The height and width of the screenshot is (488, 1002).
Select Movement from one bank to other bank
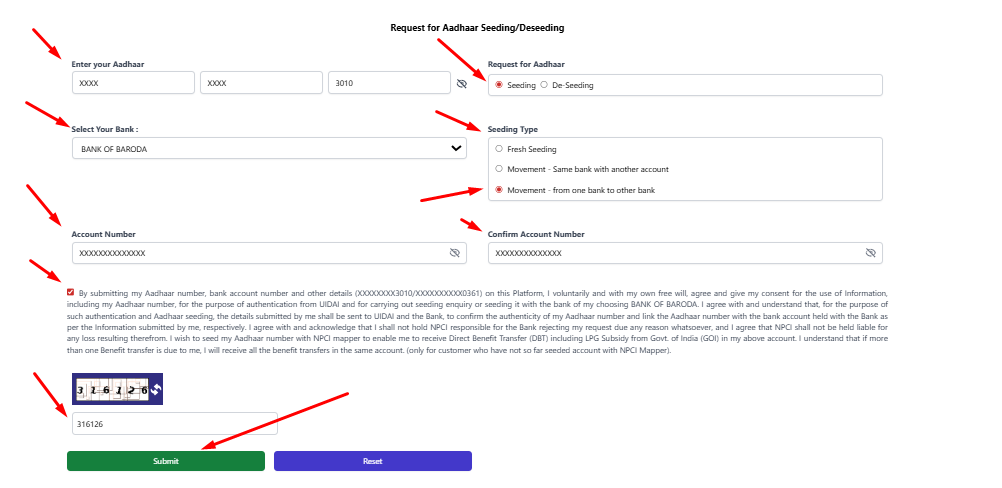499,189
